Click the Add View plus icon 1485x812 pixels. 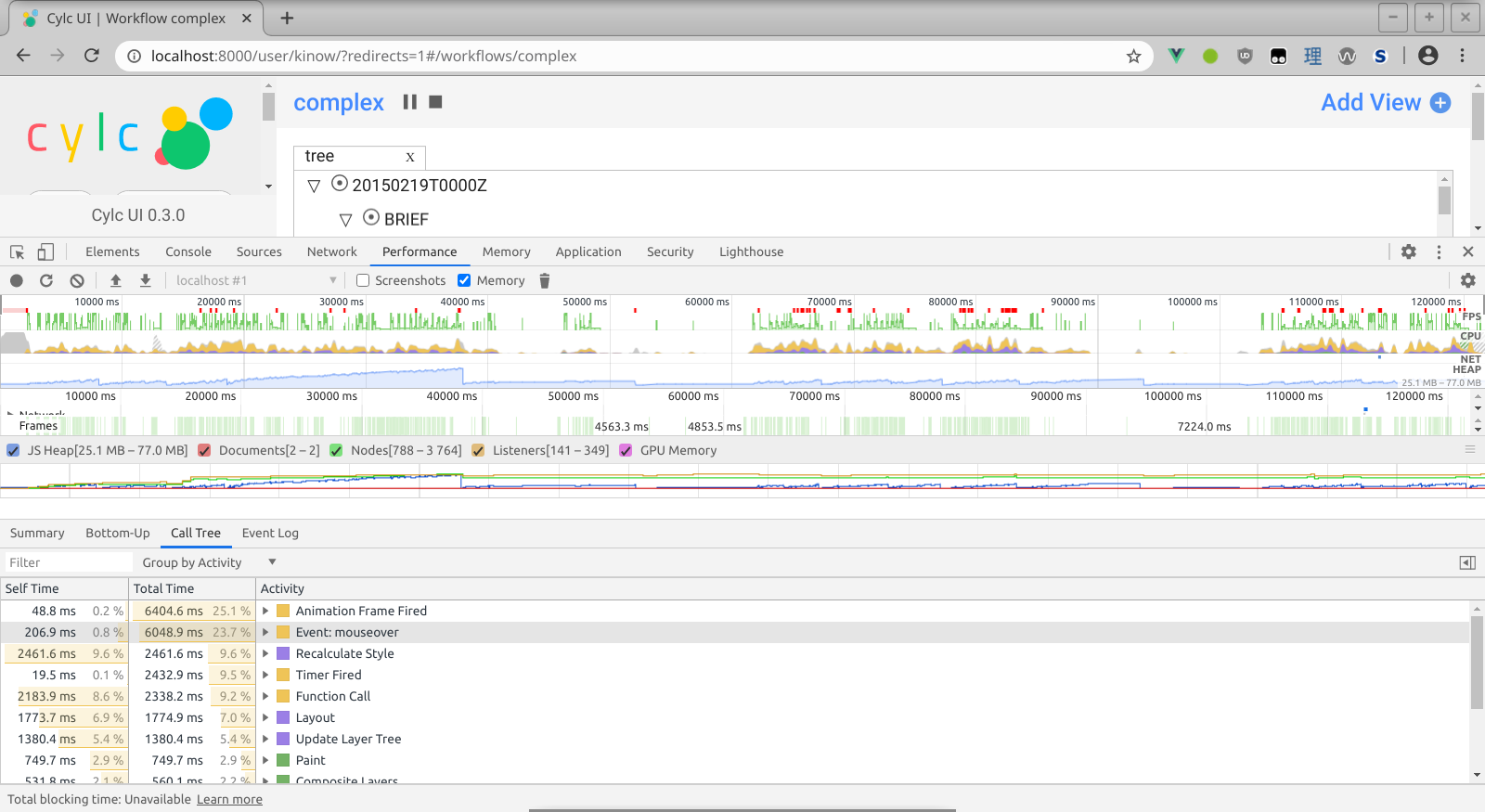point(1440,103)
